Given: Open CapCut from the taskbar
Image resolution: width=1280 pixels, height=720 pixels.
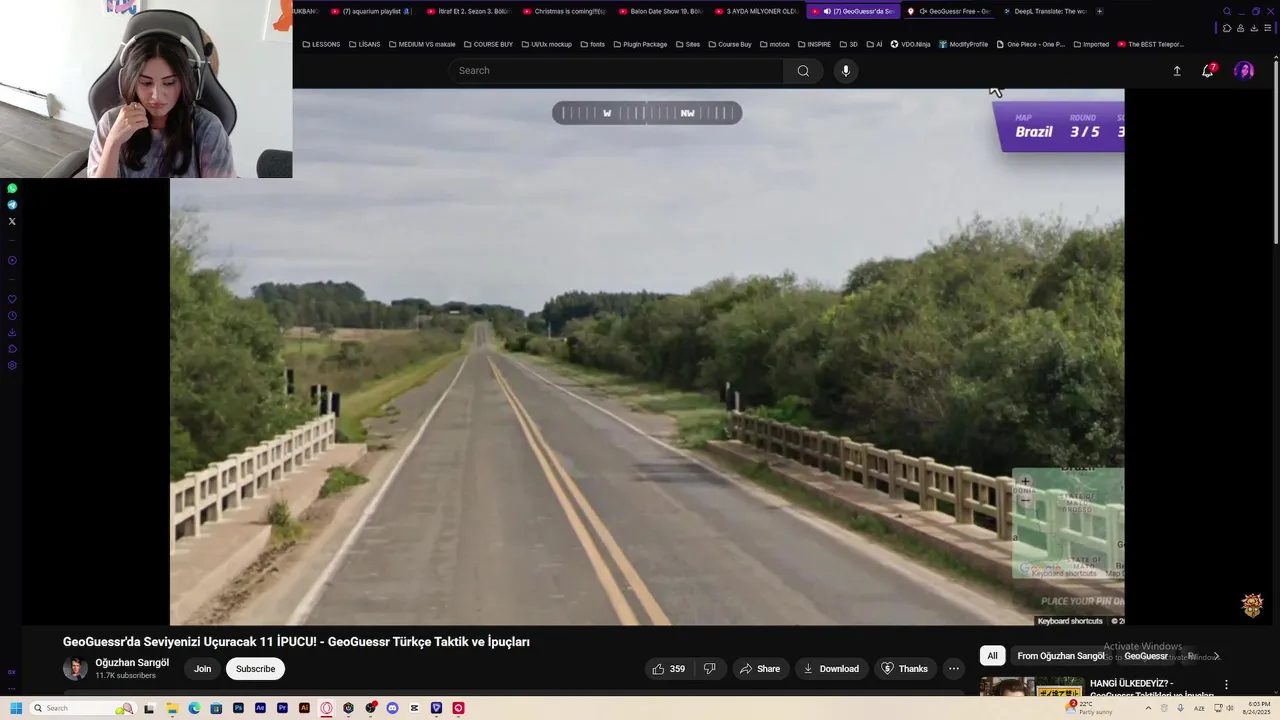Looking at the screenshot, I should pos(414,708).
